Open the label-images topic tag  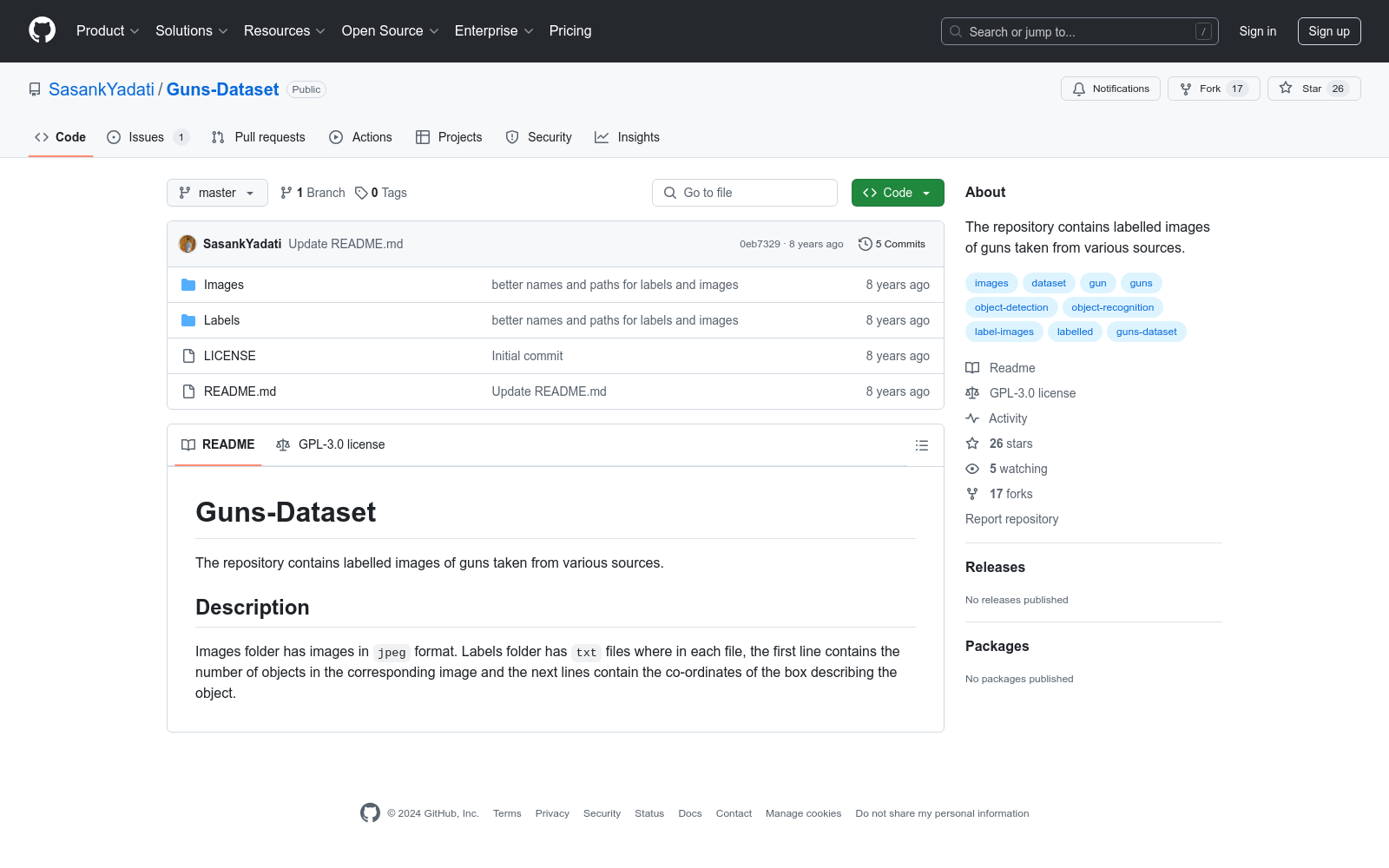pyautogui.click(x=1004, y=332)
